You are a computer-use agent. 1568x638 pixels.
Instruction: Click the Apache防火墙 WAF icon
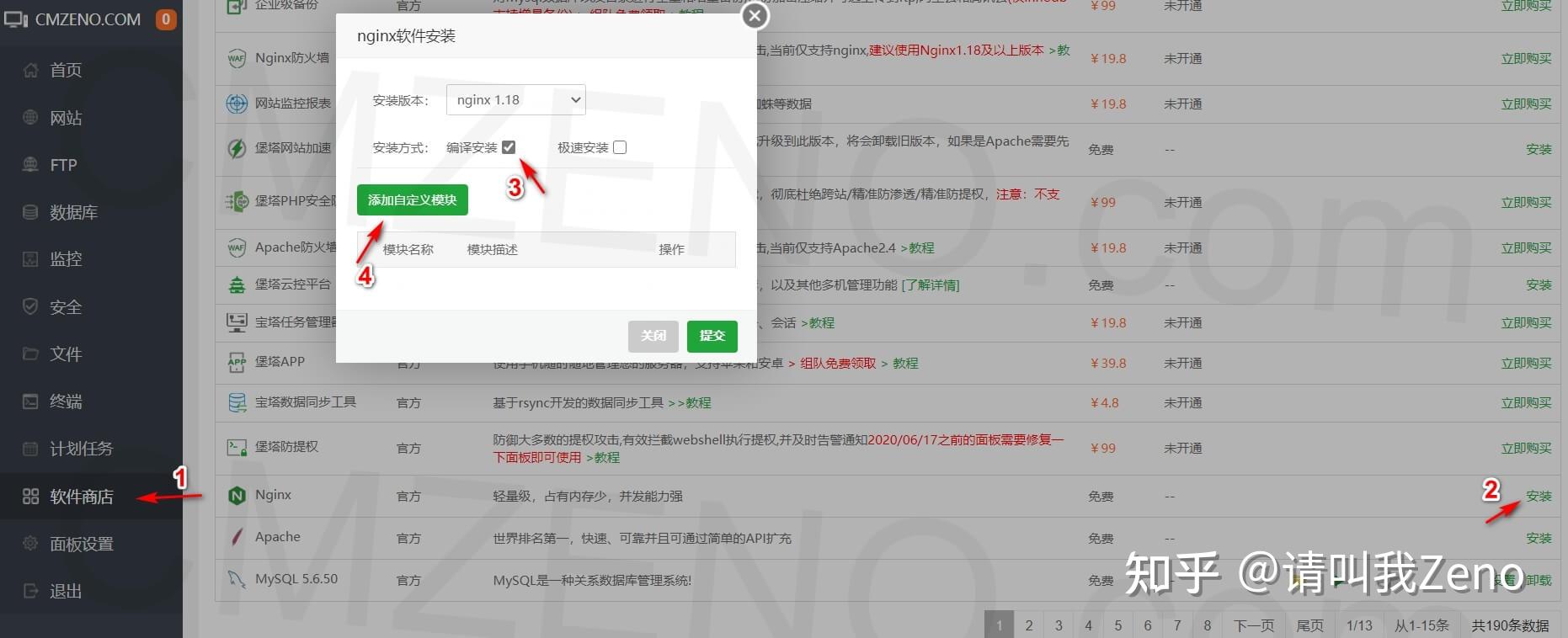pyautogui.click(x=237, y=247)
